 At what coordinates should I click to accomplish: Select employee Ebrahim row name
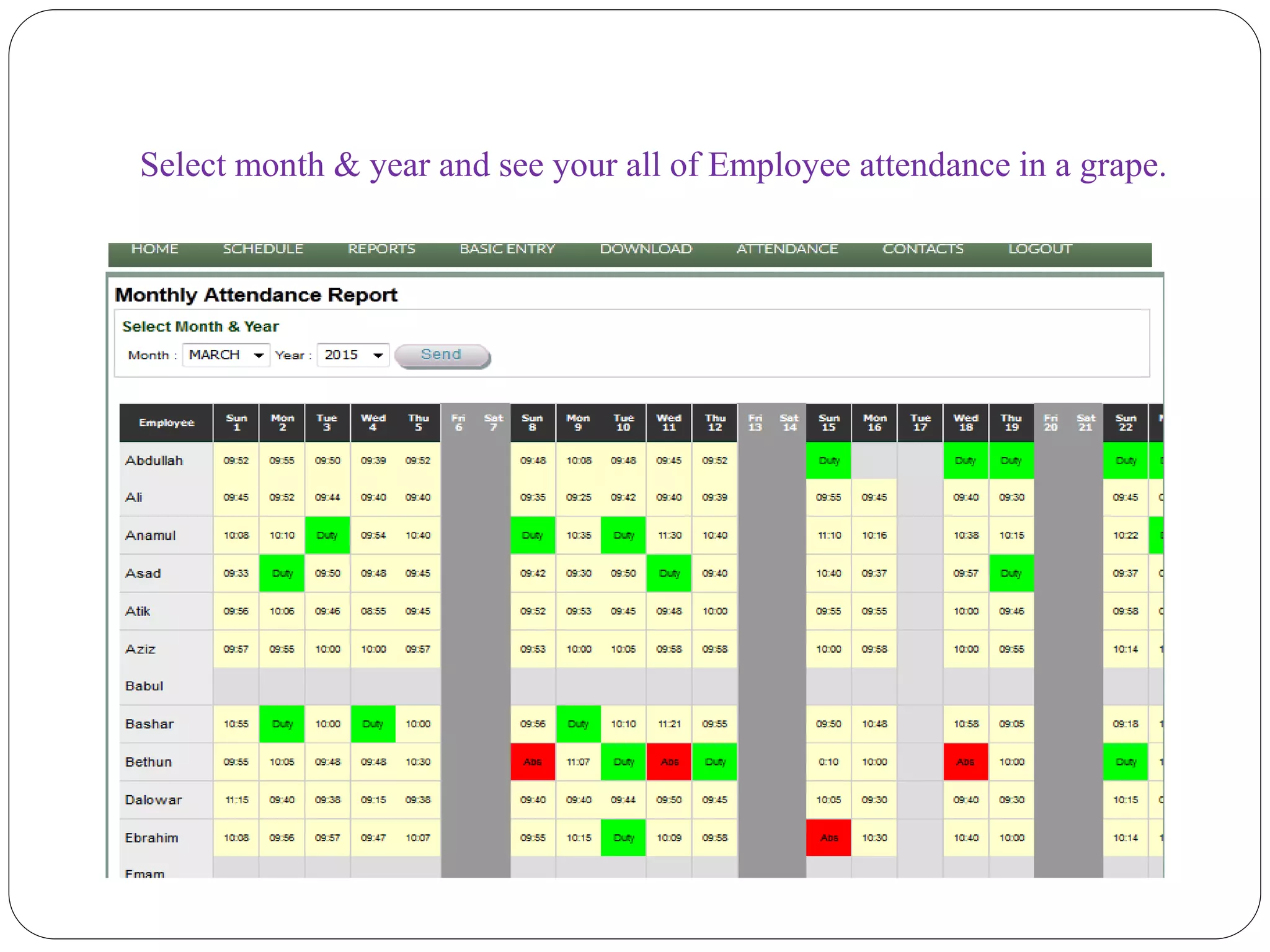click(152, 838)
